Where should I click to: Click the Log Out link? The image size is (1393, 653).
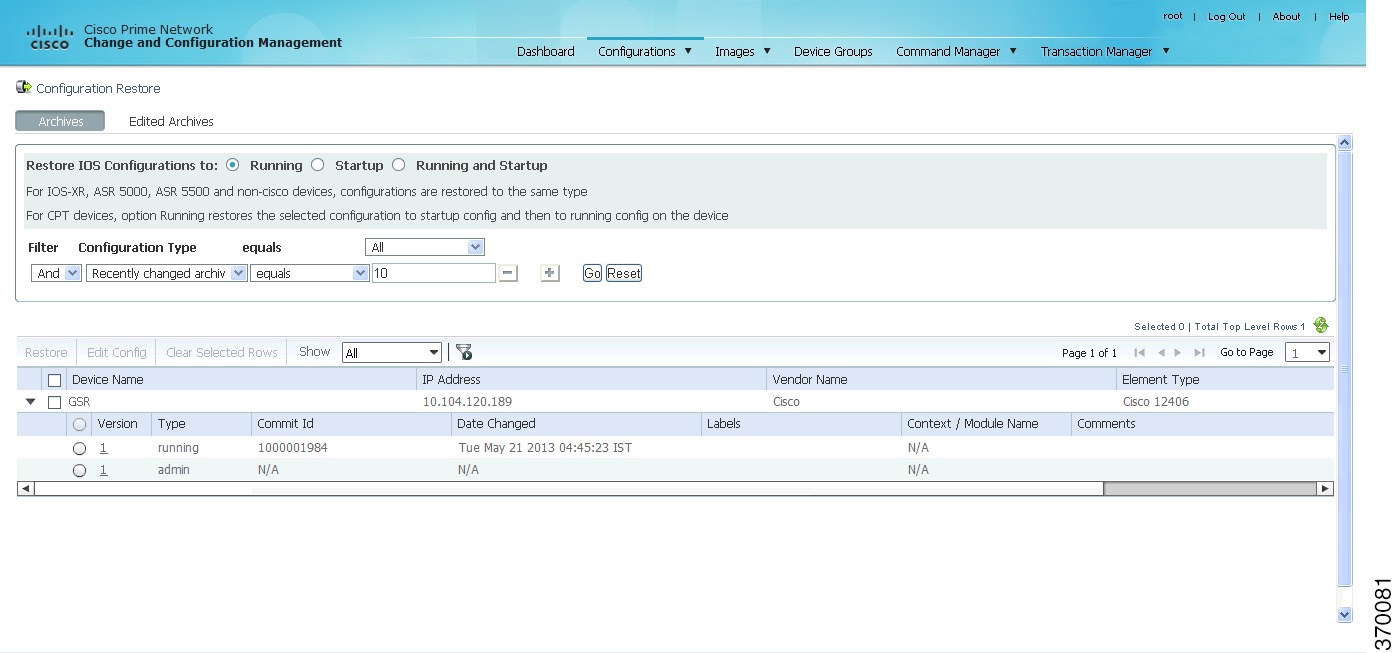[x=1226, y=16]
